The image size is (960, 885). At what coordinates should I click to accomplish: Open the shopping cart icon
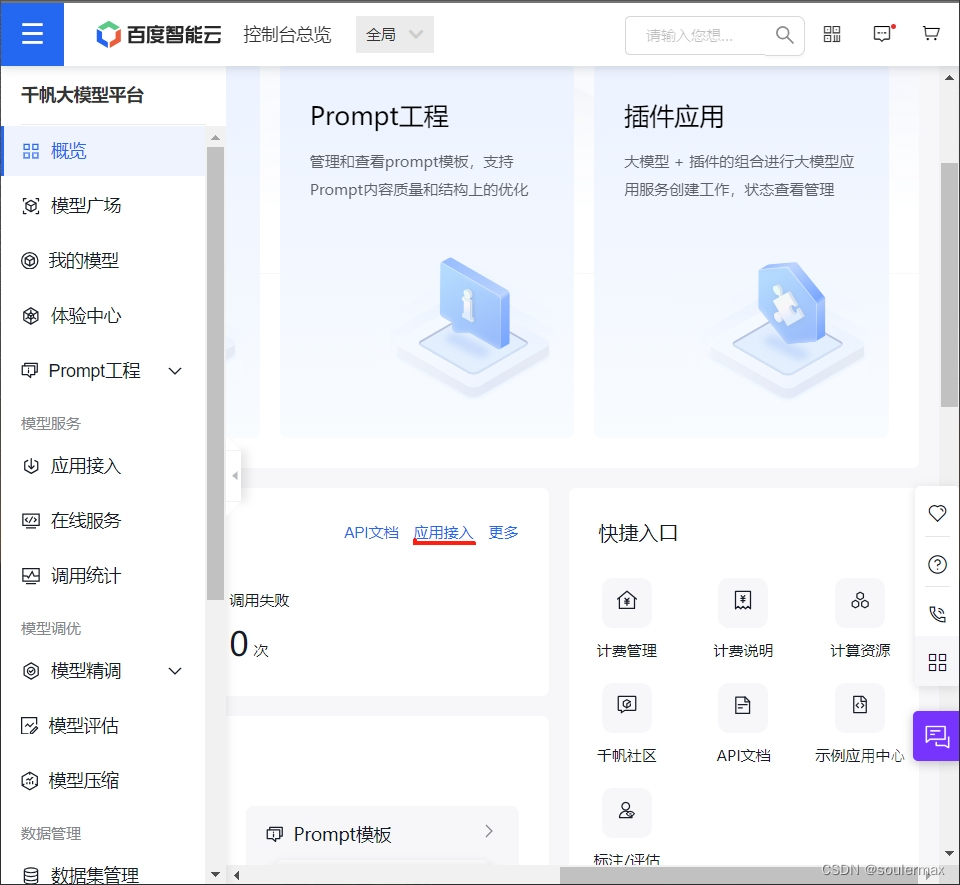[x=931, y=34]
